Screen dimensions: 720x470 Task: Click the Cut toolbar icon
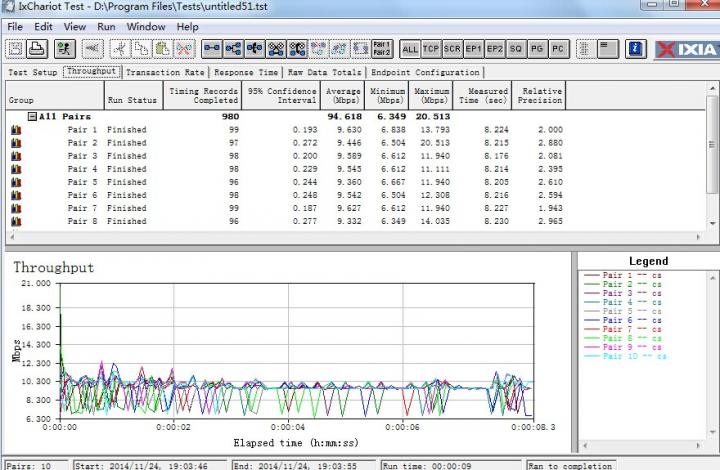(120, 49)
